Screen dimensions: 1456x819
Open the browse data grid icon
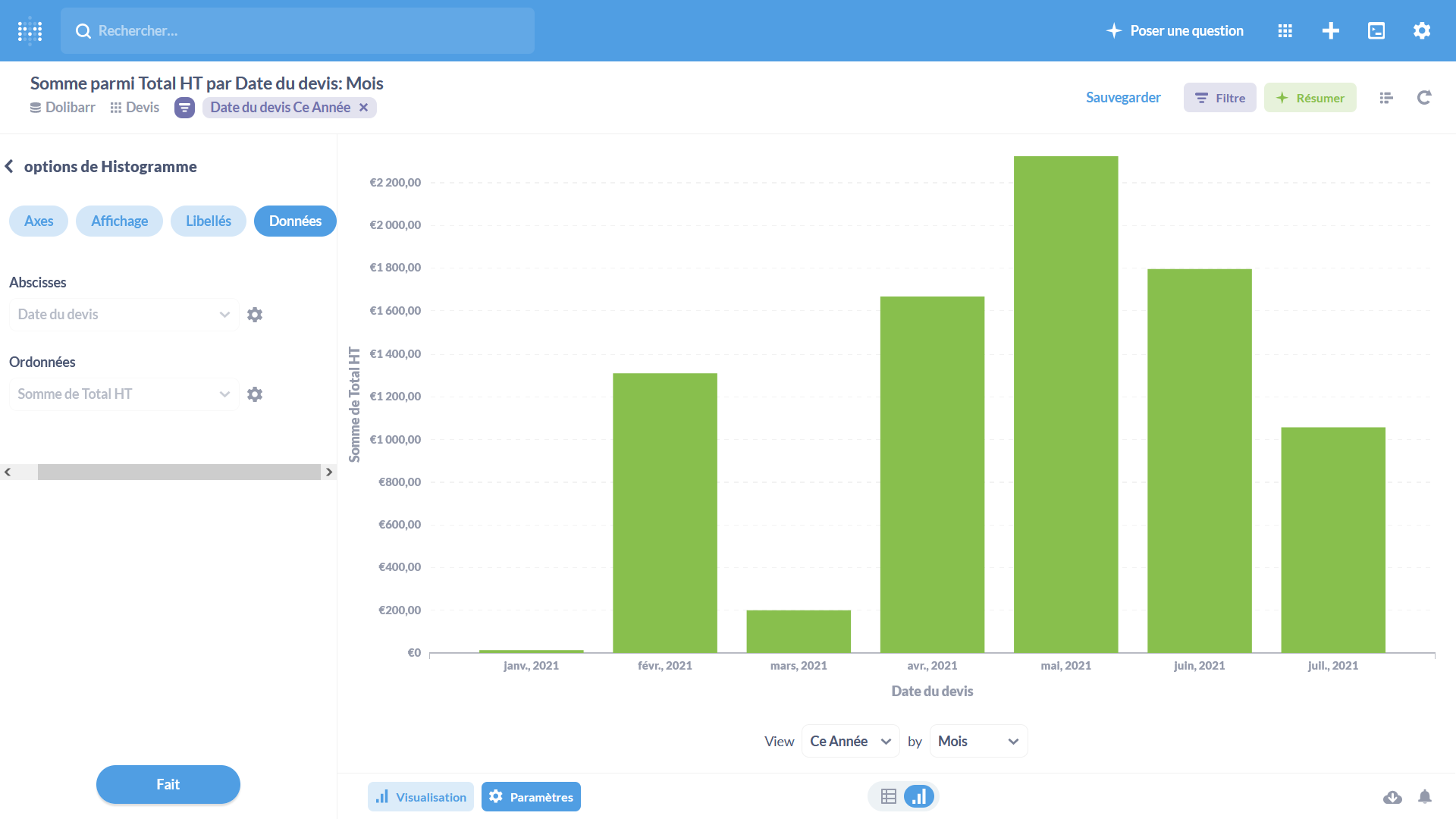point(1285,31)
